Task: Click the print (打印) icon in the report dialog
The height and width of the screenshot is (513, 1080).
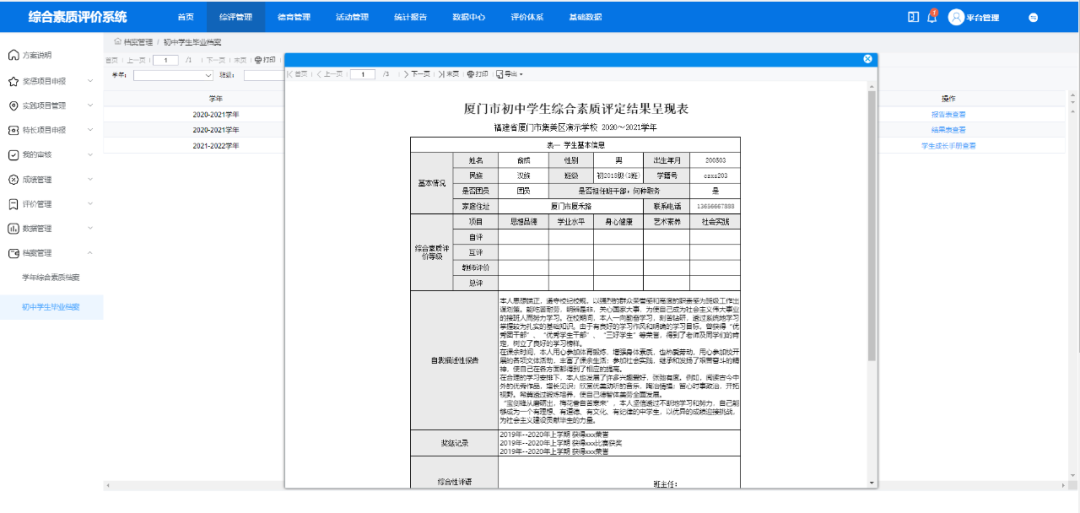Action: click(477, 74)
